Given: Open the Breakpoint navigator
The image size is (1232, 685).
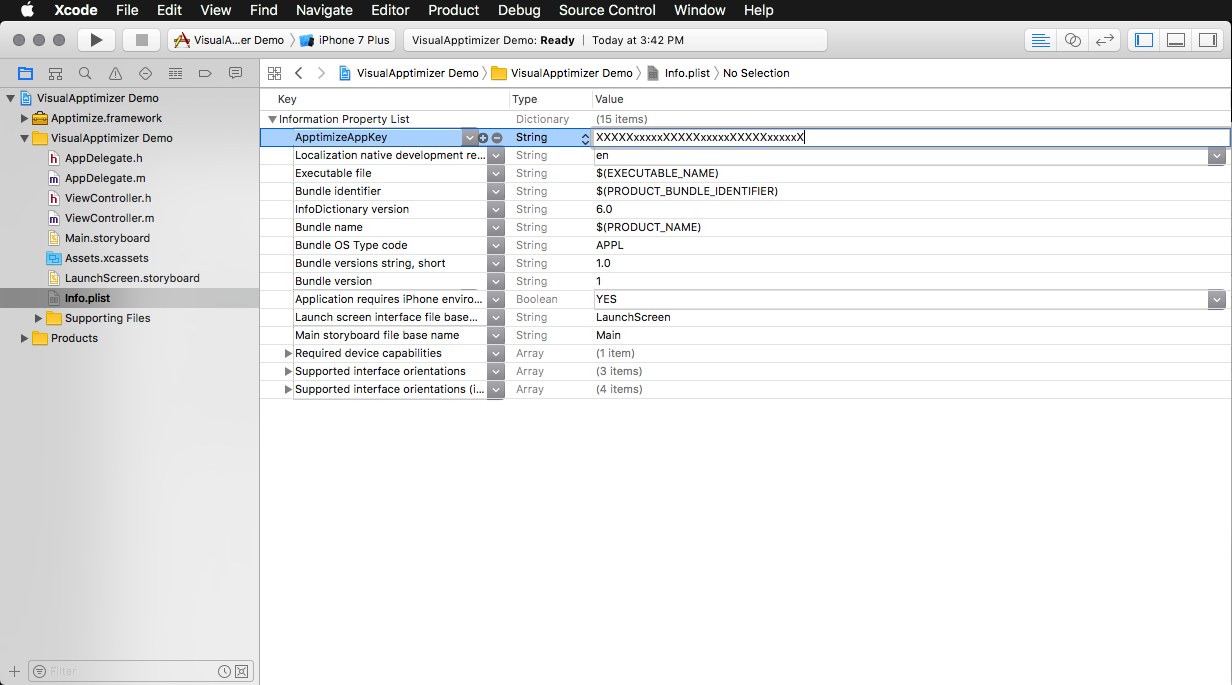Looking at the screenshot, I should [x=206, y=73].
